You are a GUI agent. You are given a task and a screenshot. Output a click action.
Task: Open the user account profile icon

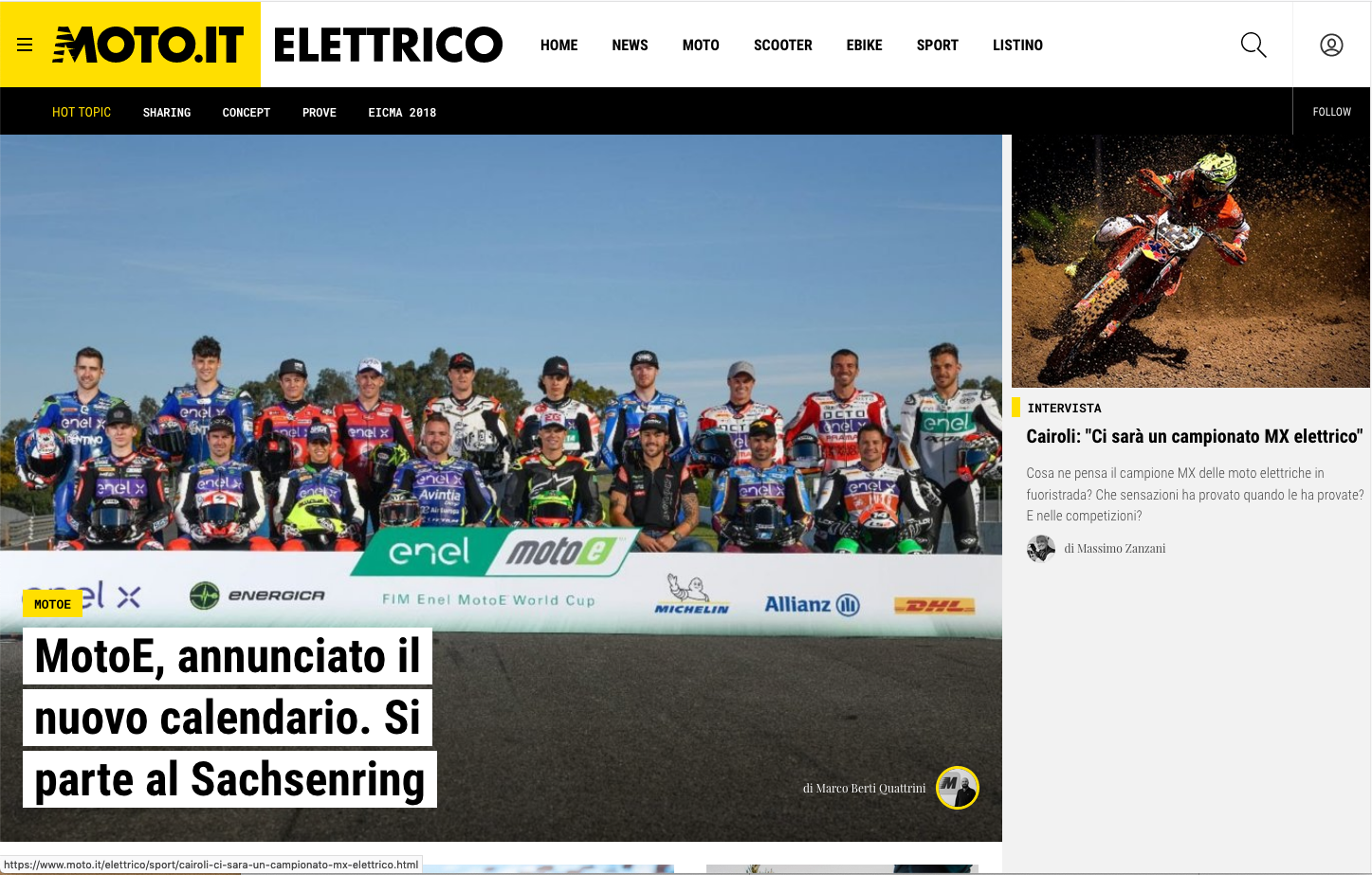point(1331,45)
